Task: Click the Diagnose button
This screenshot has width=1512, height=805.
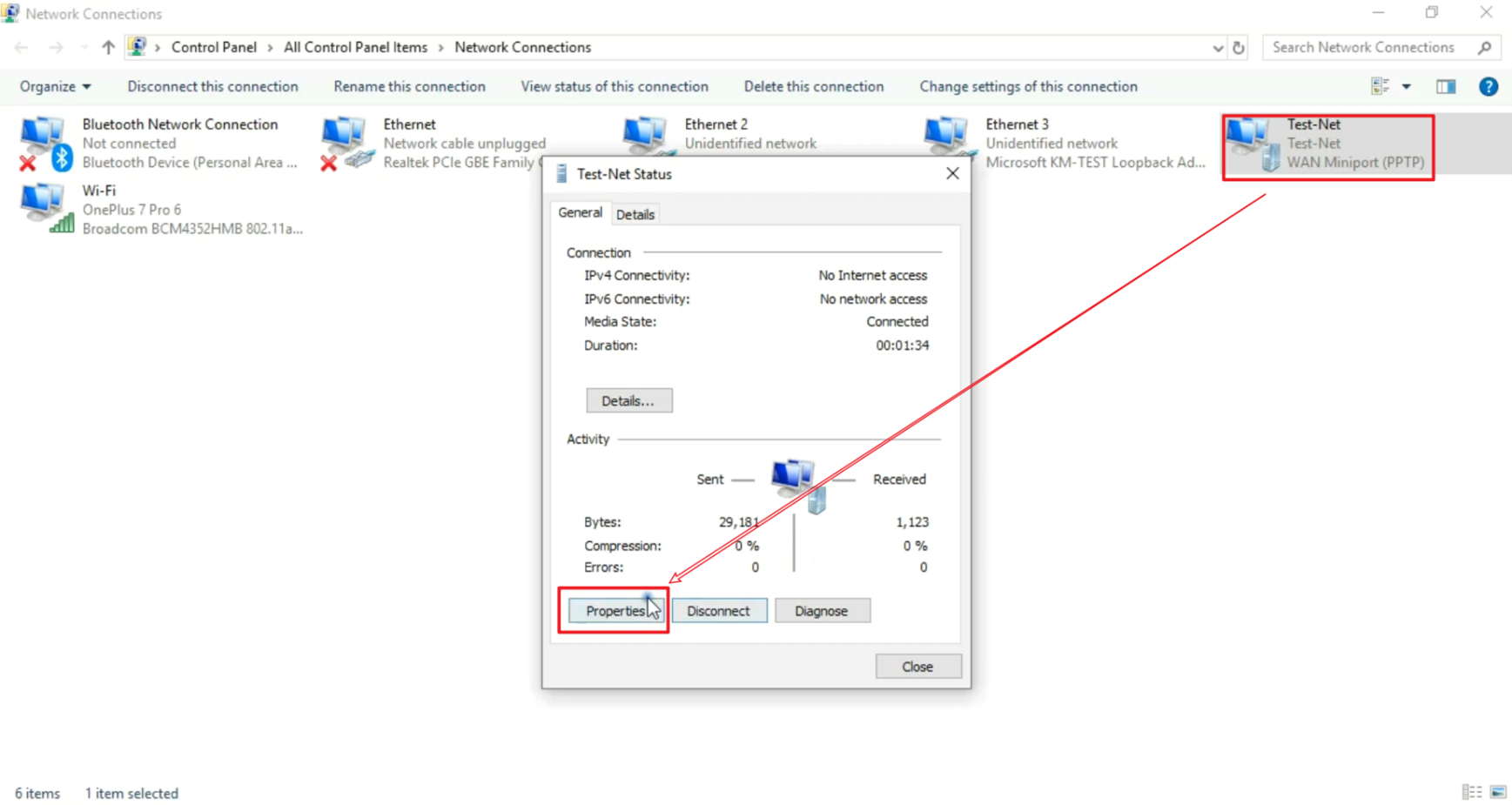Action: click(x=821, y=611)
